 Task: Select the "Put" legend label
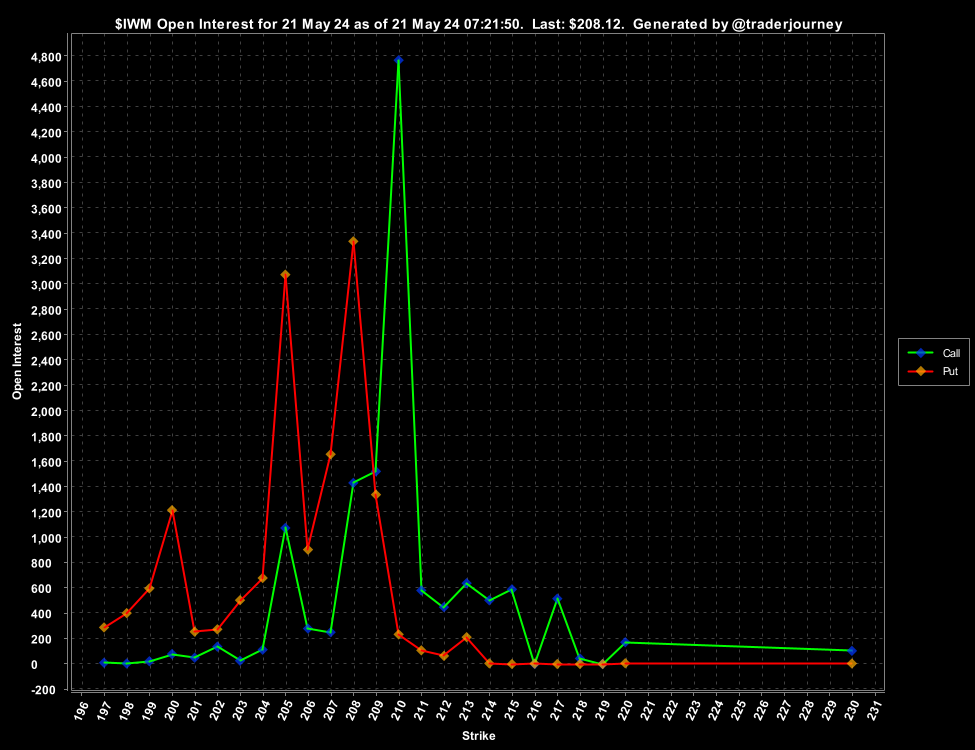point(950,371)
